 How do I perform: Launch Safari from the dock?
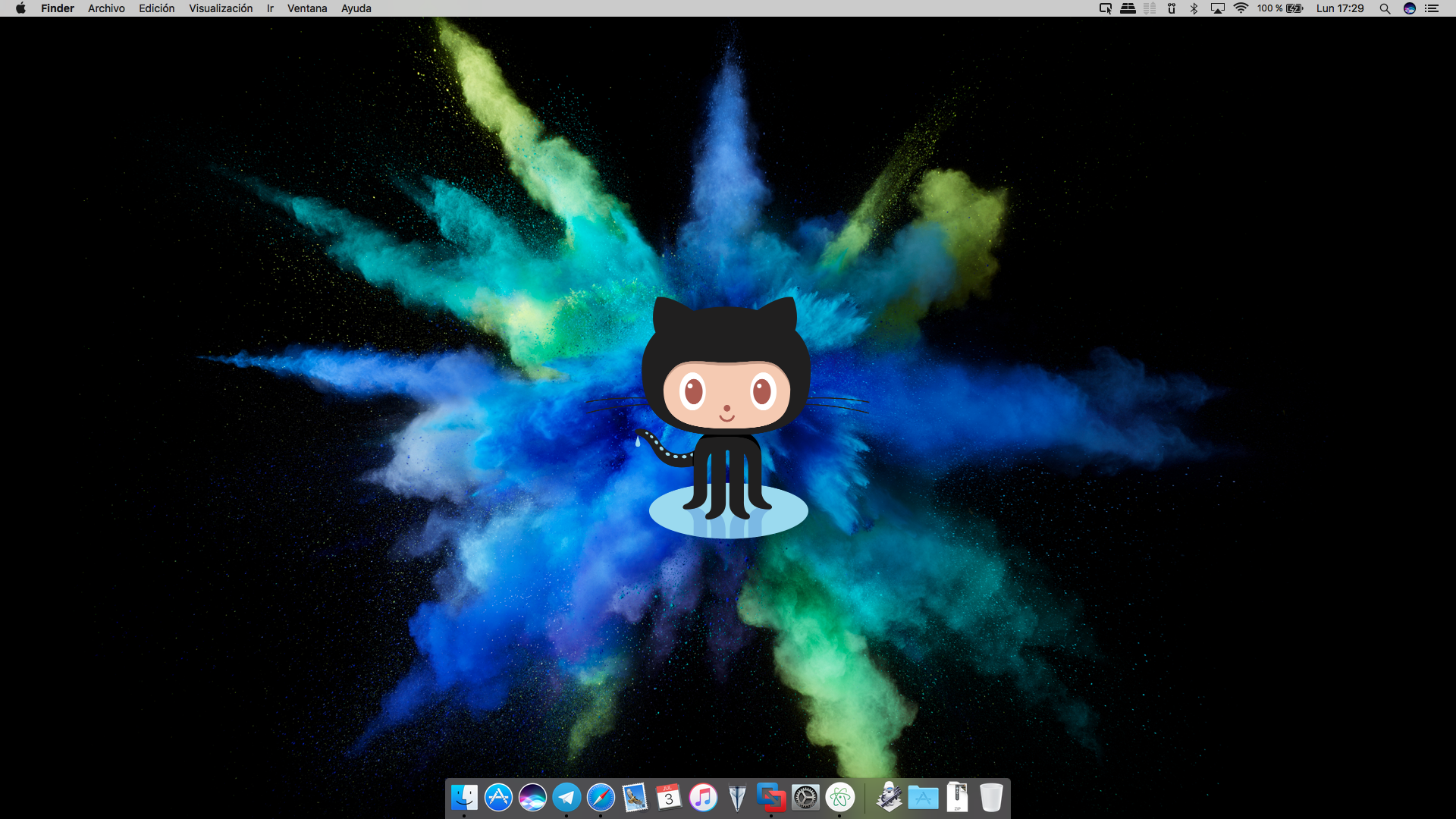pyautogui.click(x=601, y=797)
